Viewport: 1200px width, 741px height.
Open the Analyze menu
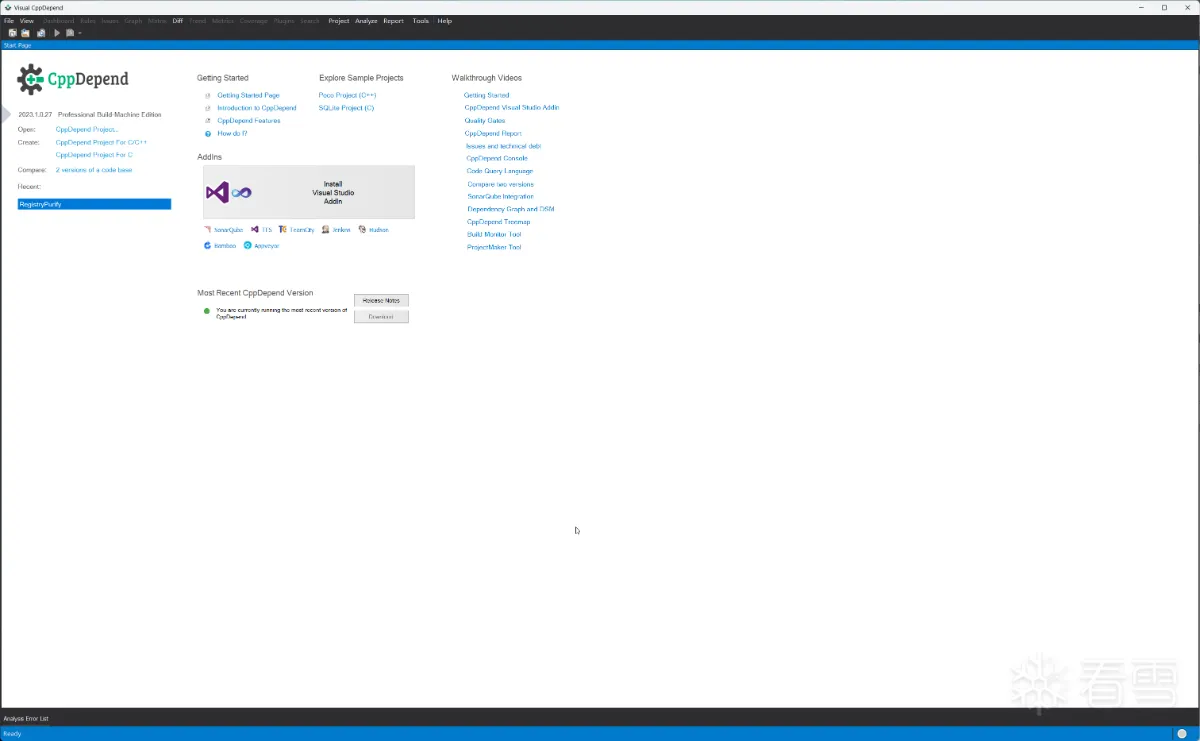point(366,21)
